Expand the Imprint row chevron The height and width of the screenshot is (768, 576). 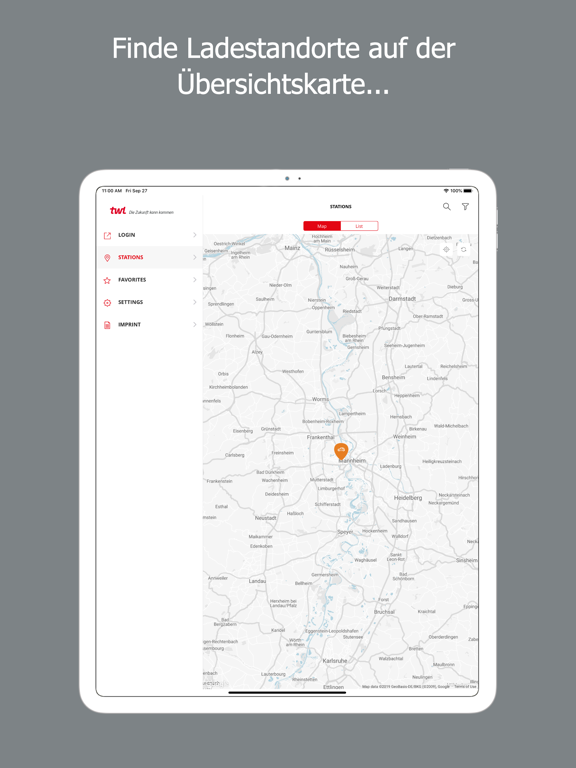point(194,325)
